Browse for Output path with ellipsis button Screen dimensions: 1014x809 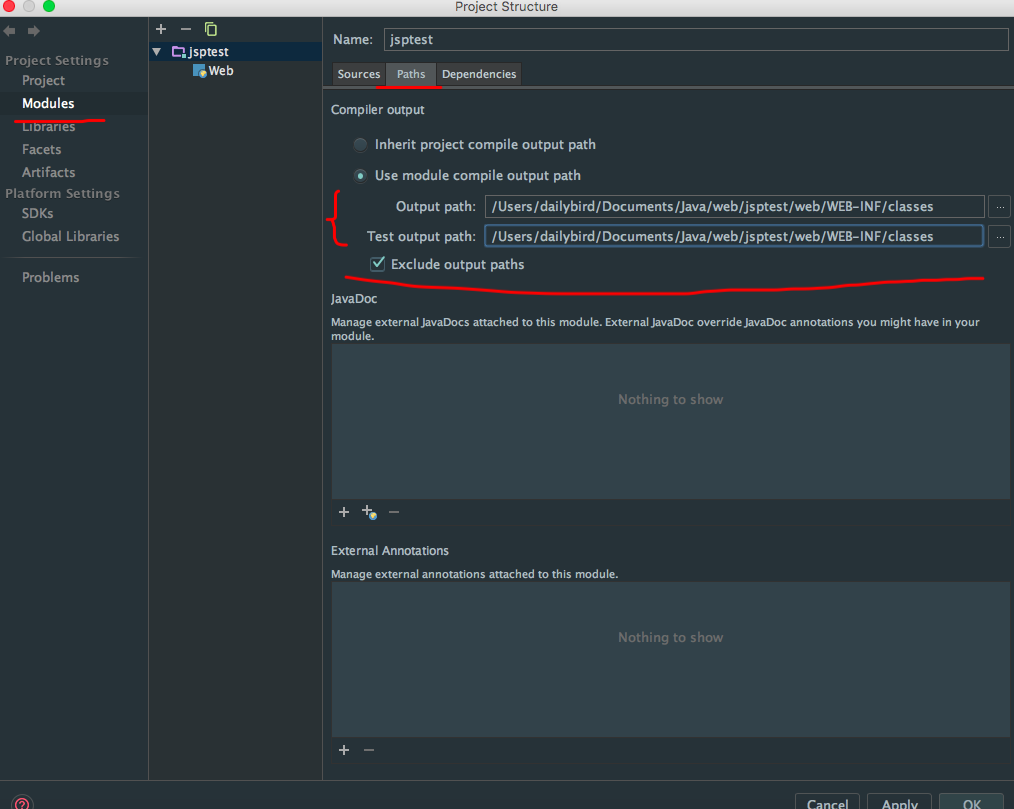tap(1000, 207)
